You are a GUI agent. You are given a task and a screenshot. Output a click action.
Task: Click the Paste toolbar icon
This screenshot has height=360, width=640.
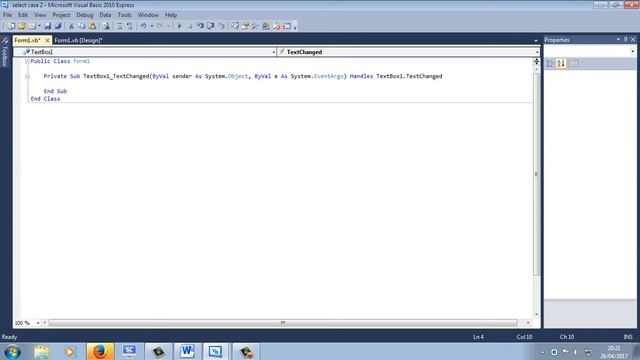coord(92,26)
